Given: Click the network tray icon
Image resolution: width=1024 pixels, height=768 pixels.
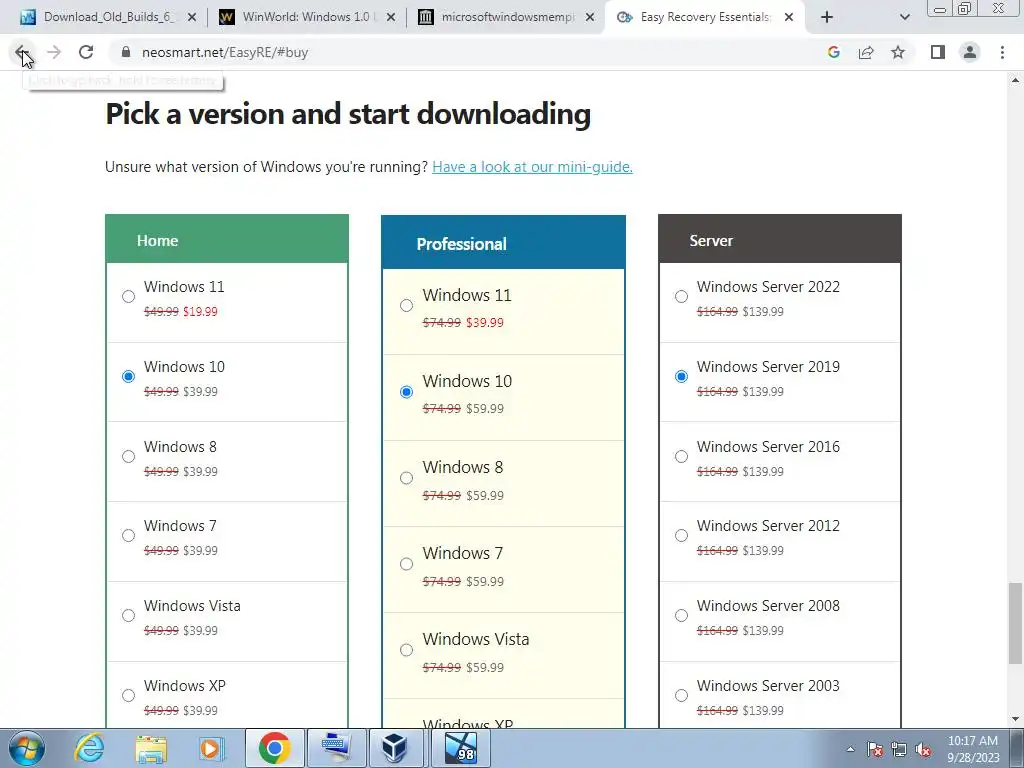Looking at the screenshot, I should (899, 750).
